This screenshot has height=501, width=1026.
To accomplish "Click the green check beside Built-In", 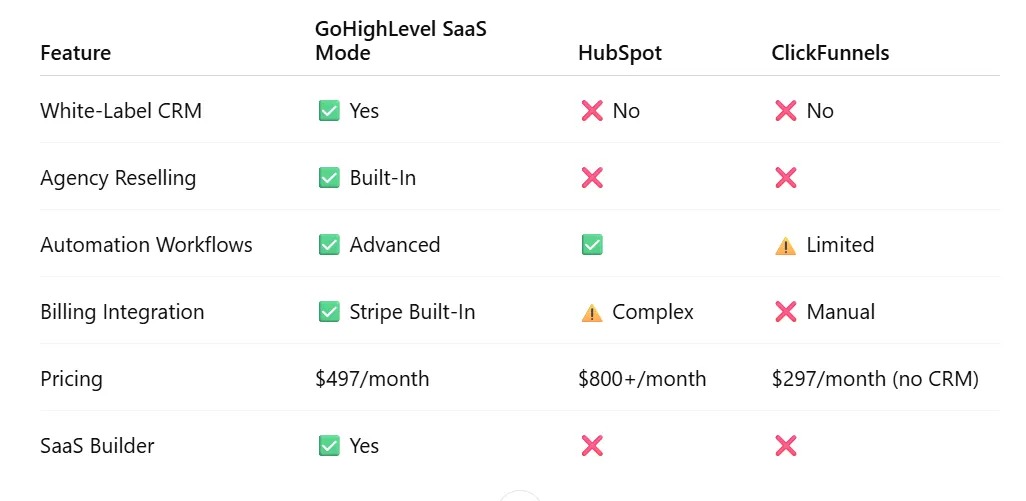I will click(x=328, y=178).
